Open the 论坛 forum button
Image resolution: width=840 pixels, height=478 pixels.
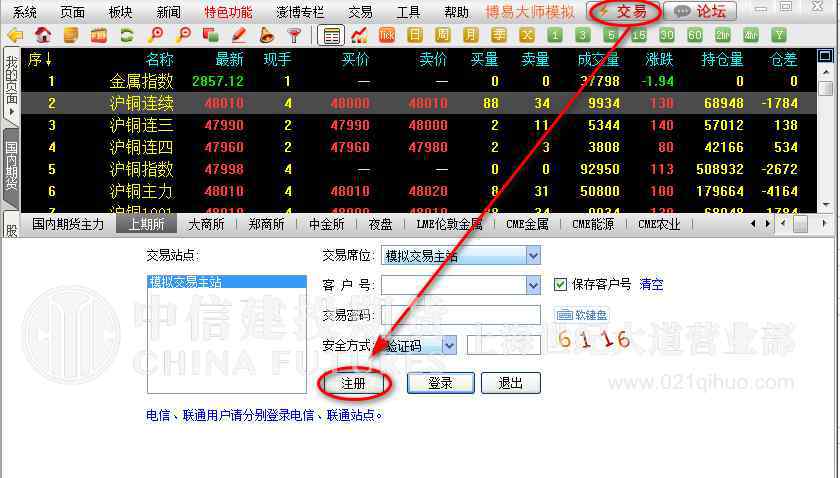[x=700, y=11]
